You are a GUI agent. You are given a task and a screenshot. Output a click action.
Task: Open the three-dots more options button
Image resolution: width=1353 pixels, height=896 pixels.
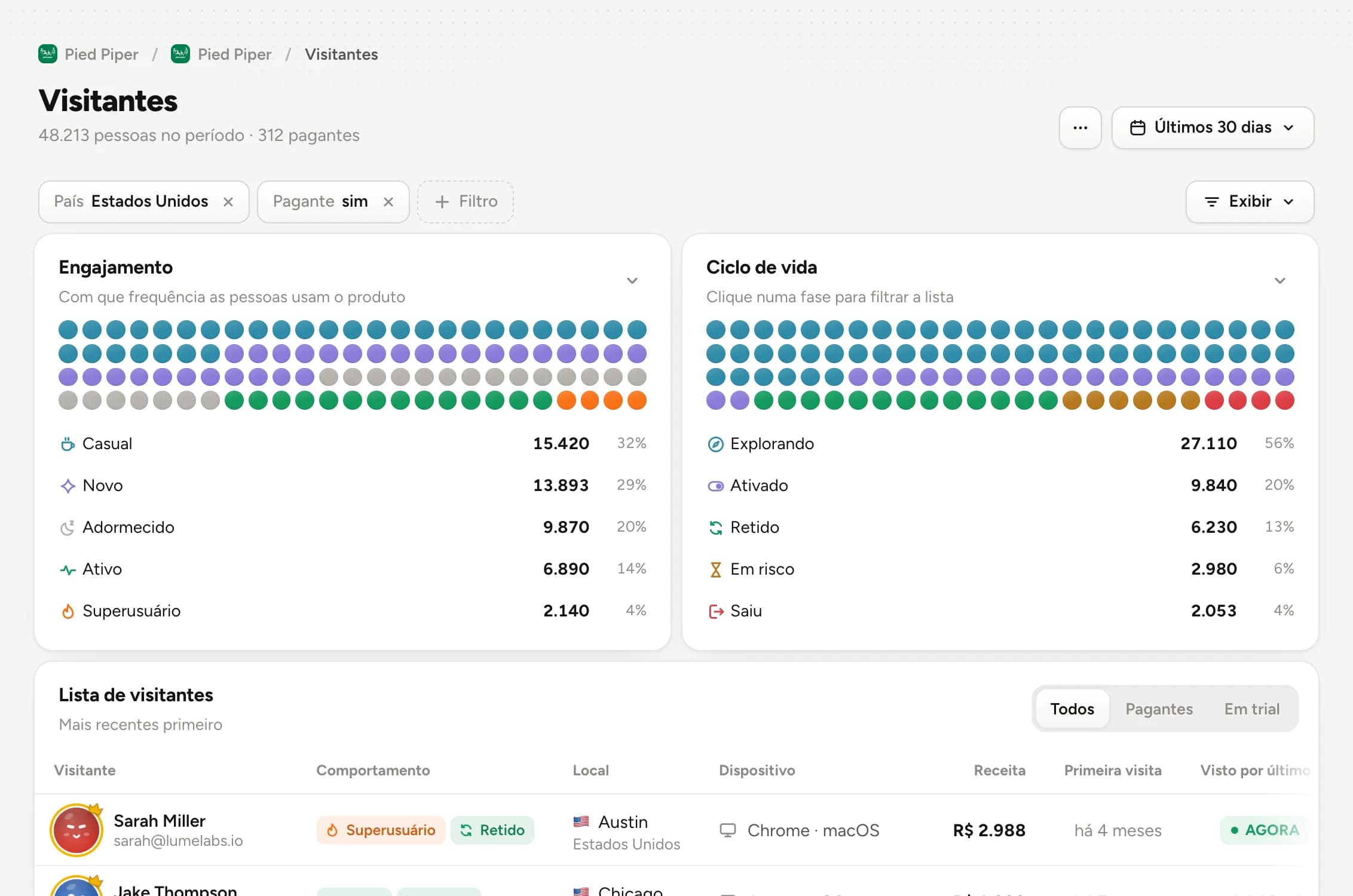(1080, 128)
